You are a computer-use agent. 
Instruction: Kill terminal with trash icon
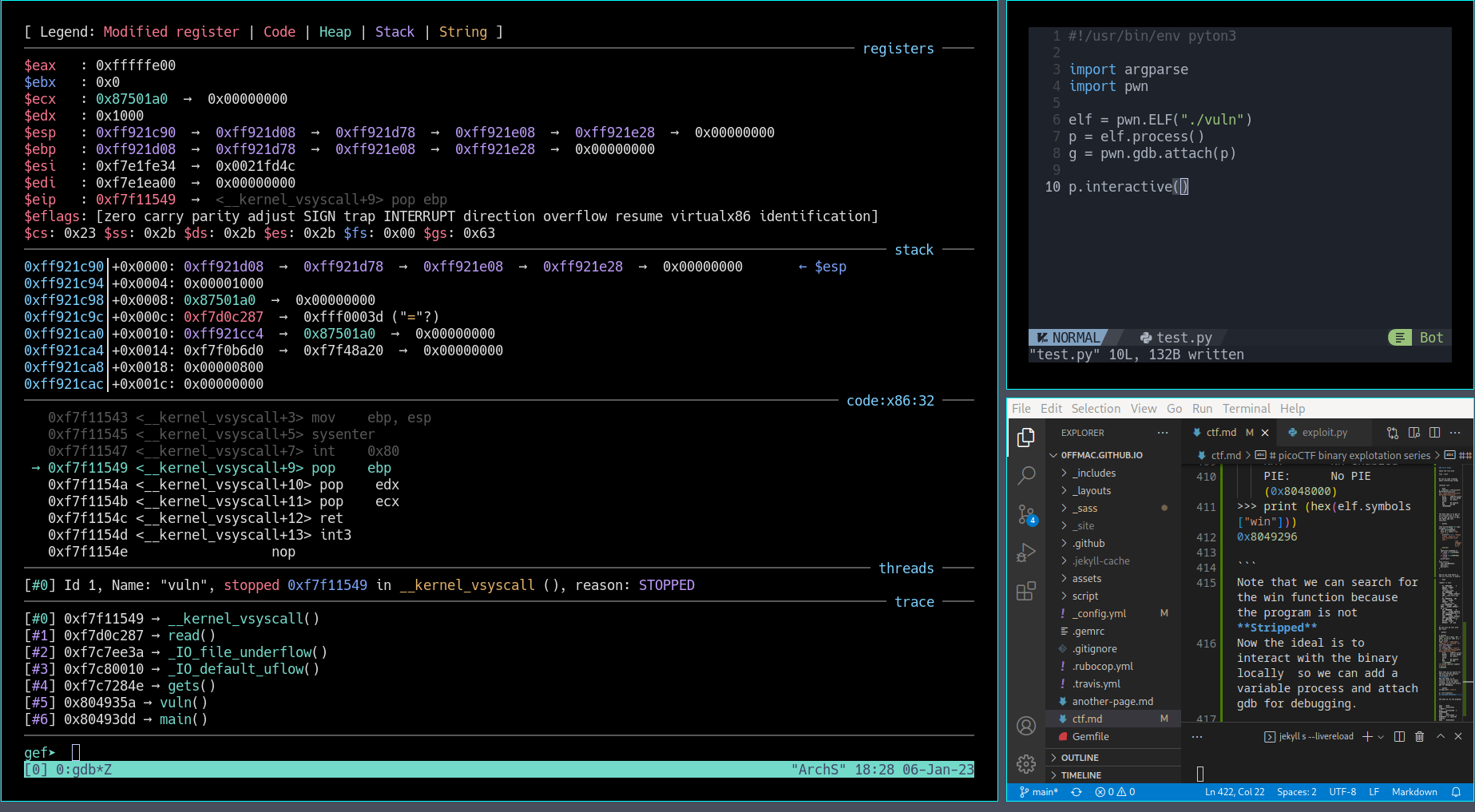coord(1420,736)
